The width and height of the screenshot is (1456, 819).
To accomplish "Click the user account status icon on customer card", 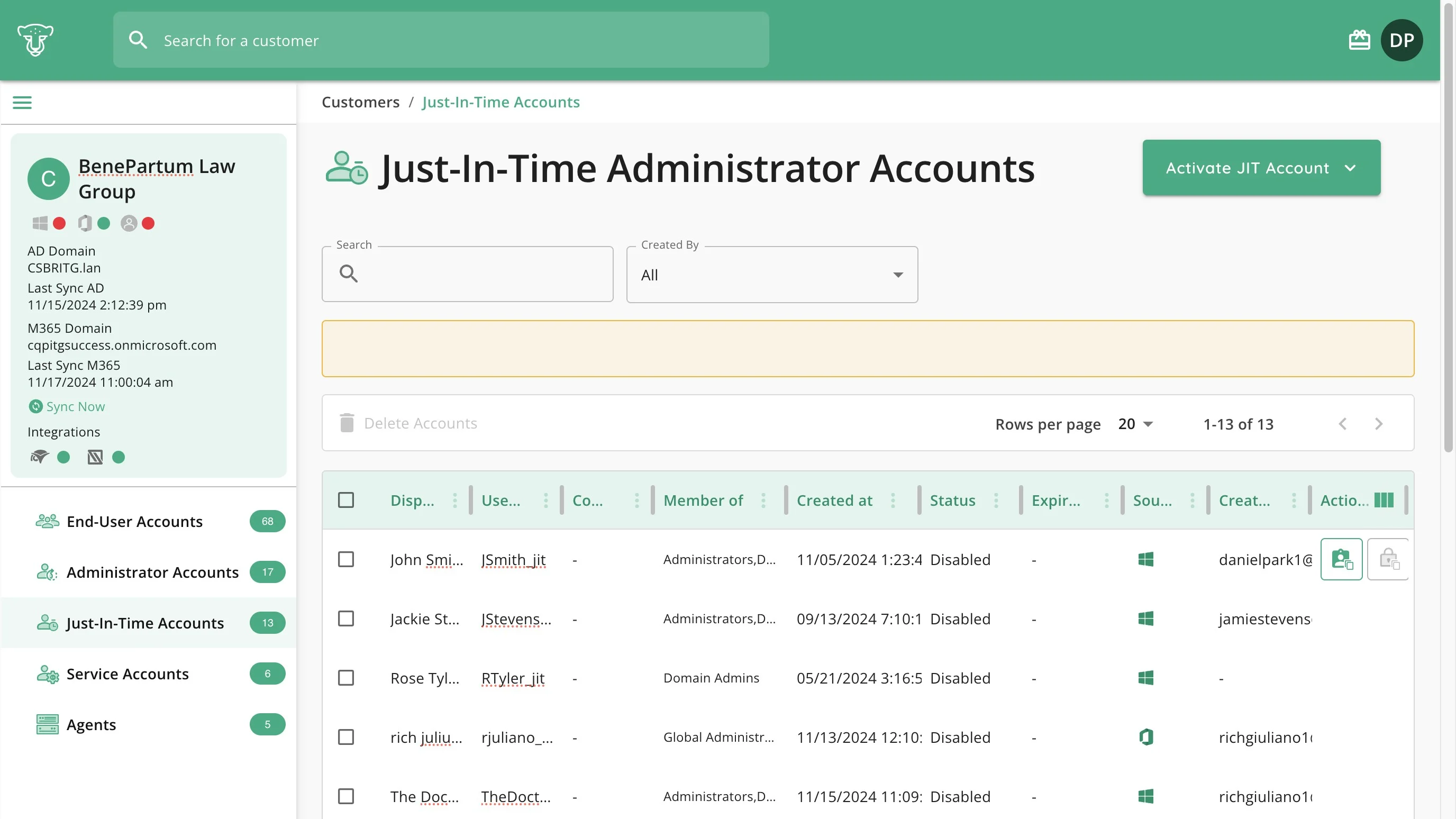I will pos(129,223).
